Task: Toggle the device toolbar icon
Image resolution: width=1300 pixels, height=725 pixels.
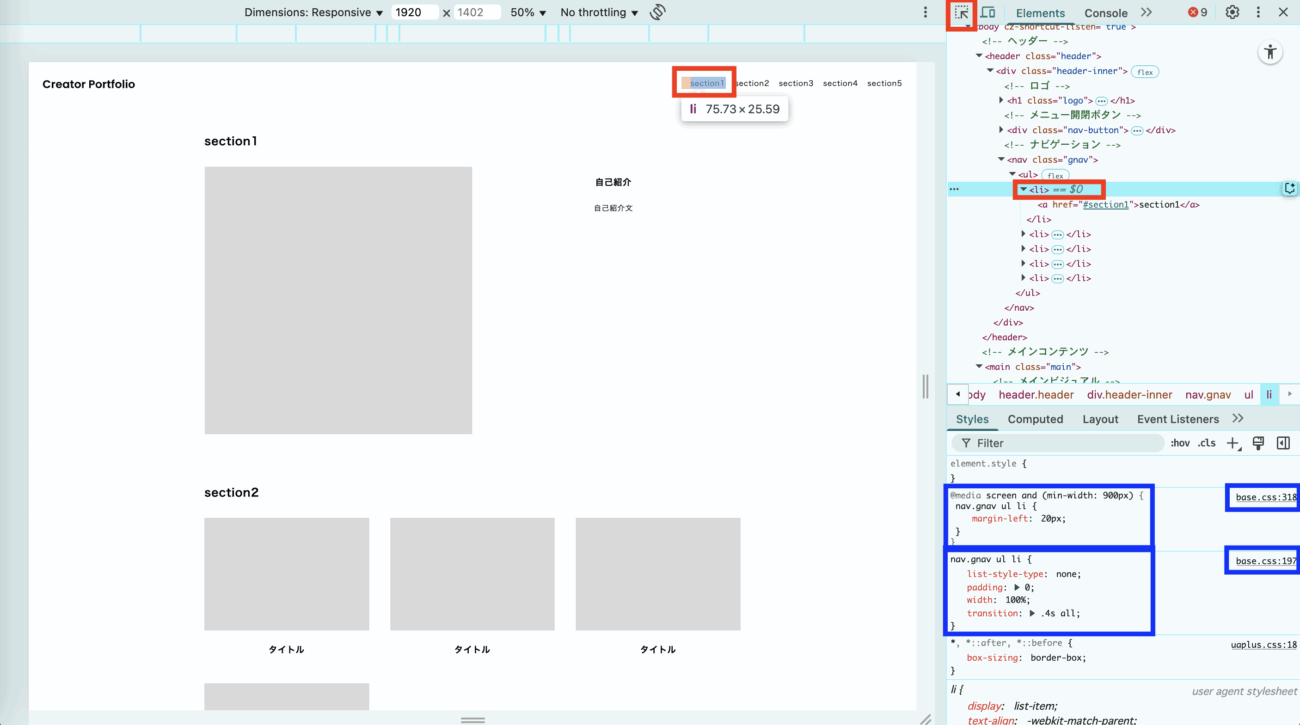Action: [988, 13]
